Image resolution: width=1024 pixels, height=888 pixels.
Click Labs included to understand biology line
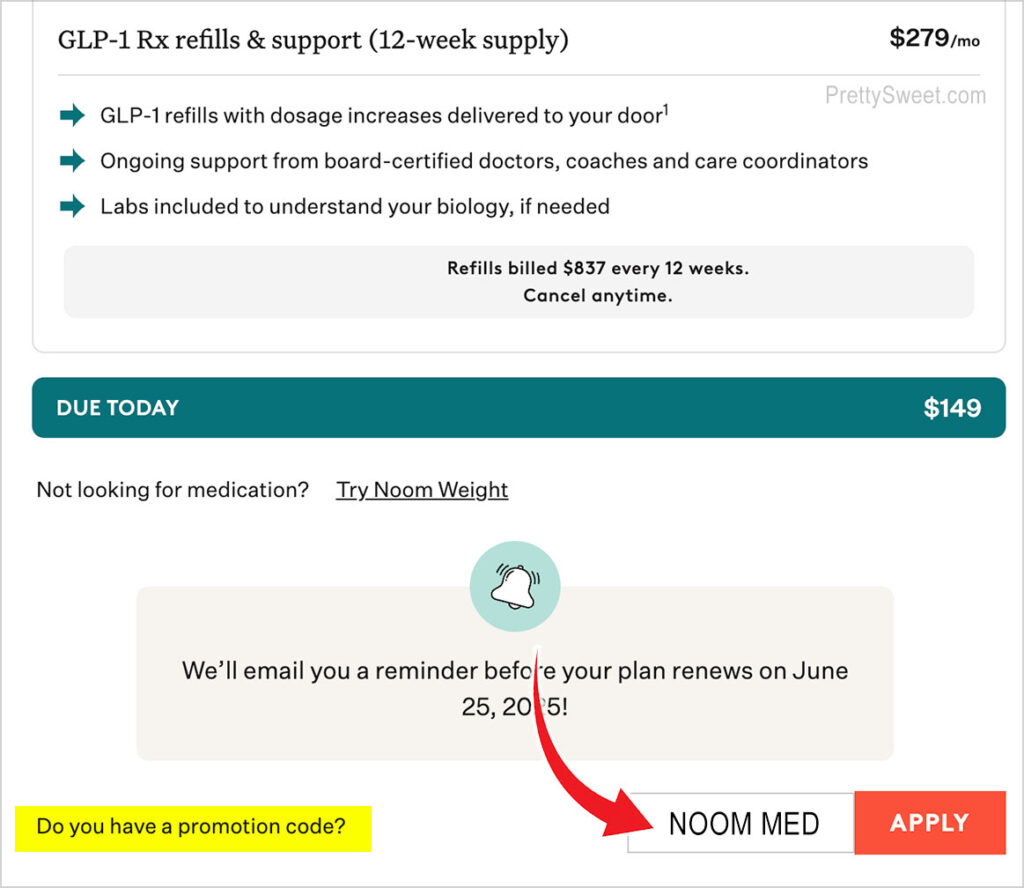pyautogui.click(x=355, y=206)
